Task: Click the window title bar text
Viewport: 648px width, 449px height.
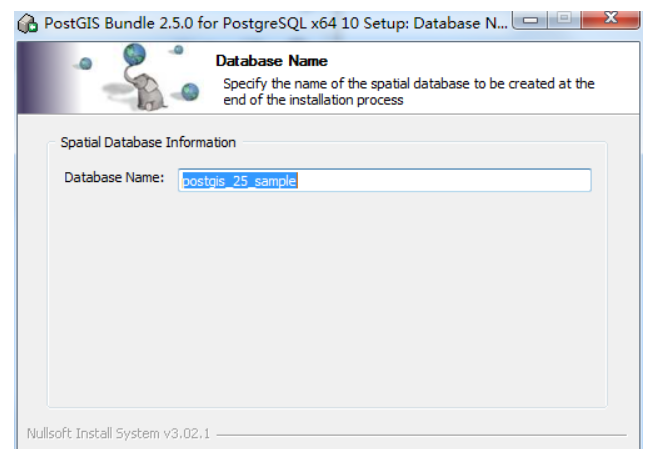Action: (276, 24)
